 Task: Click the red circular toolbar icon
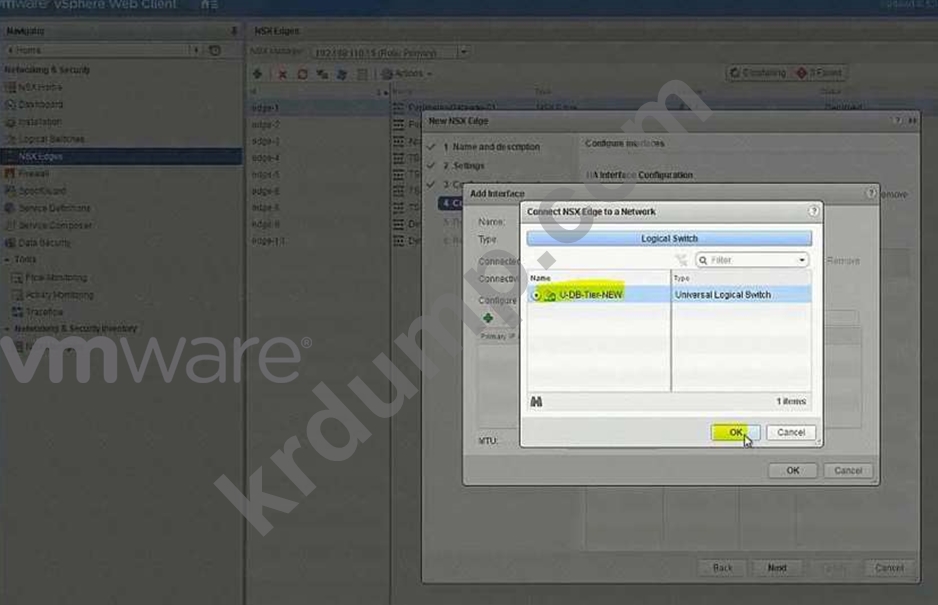point(303,74)
